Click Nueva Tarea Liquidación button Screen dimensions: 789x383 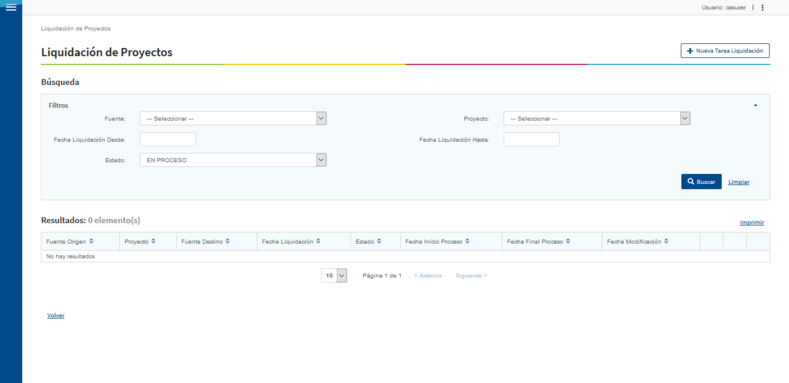(725, 51)
